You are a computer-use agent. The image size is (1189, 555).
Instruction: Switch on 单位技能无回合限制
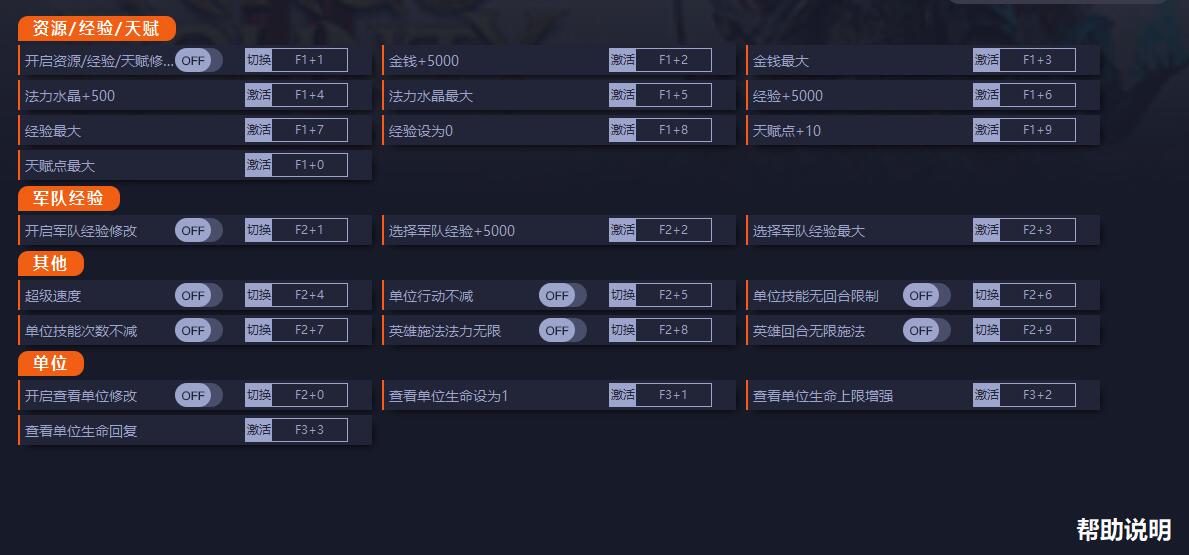click(x=927, y=296)
